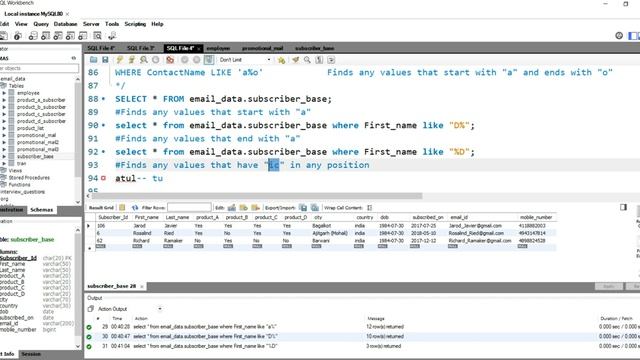This screenshot has width=640, height=360.
Task: Open Workbench preferences gear icon
Action: pyautogui.click(x=619, y=36)
